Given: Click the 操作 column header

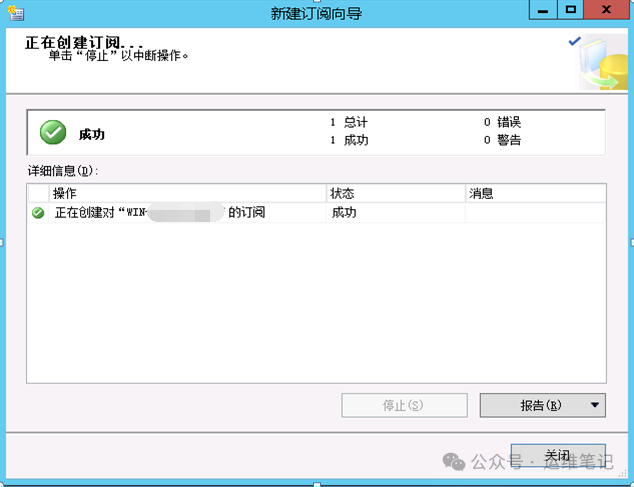Looking at the screenshot, I should 187,193.
